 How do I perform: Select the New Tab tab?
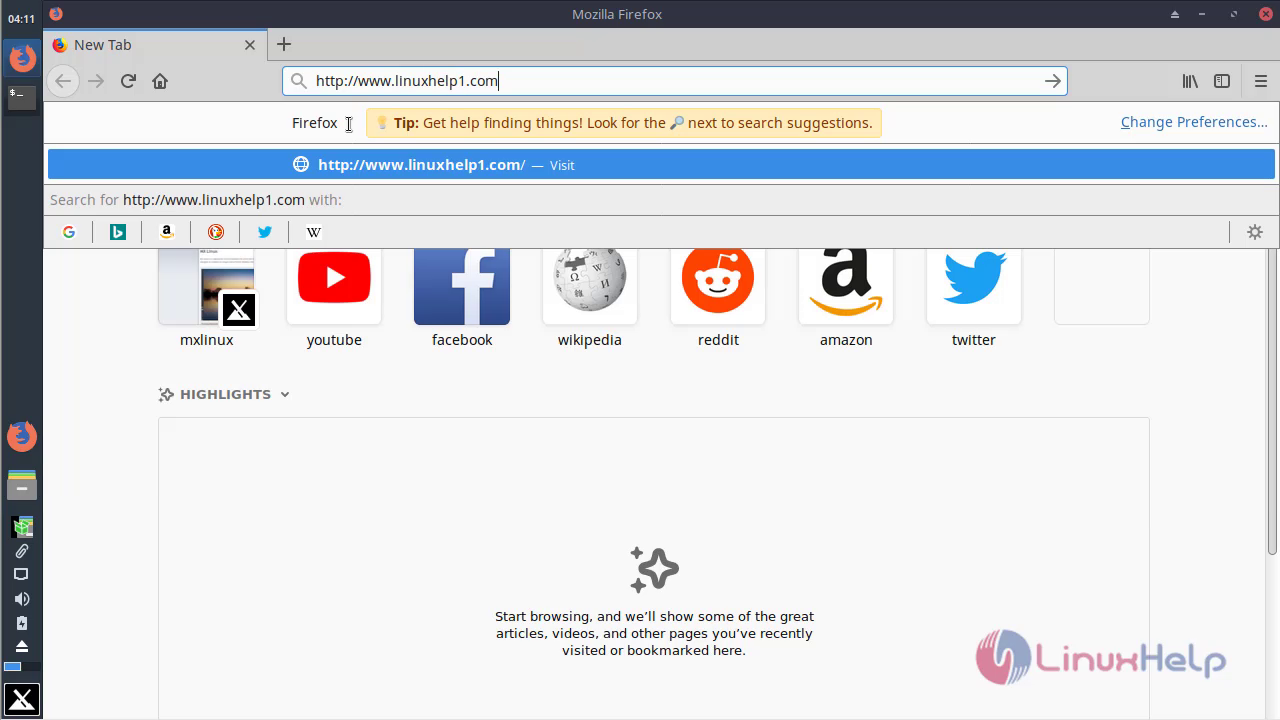click(155, 45)
